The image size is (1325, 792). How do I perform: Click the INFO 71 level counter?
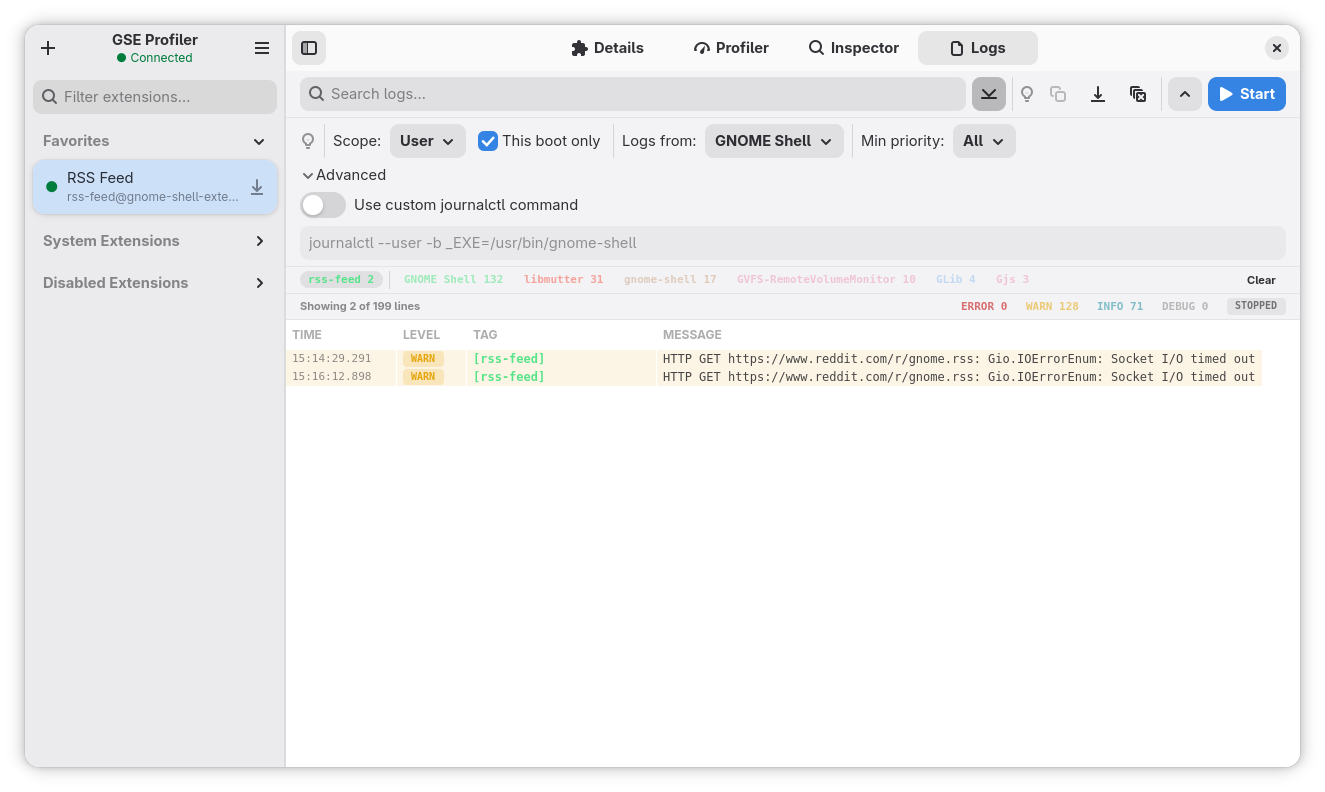[x=1120, y=306]
